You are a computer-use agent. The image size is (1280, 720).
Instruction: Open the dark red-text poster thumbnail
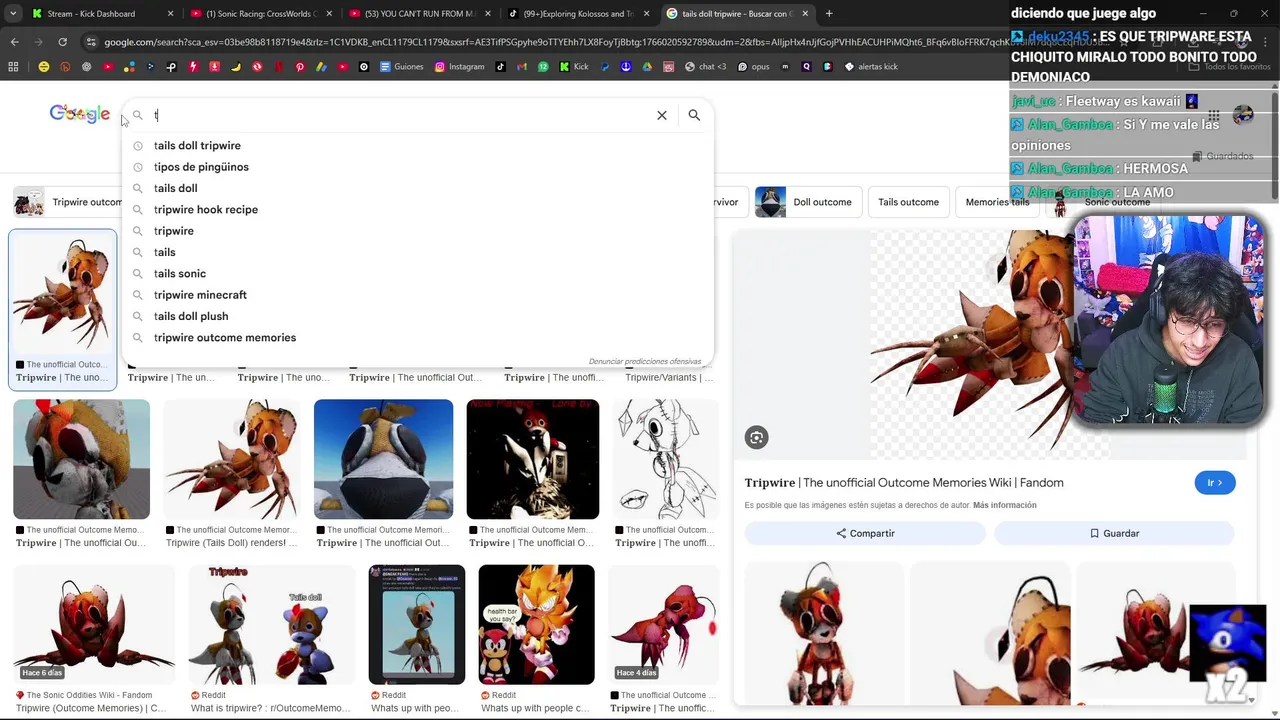pyautogui.click(x=533, y=459)
